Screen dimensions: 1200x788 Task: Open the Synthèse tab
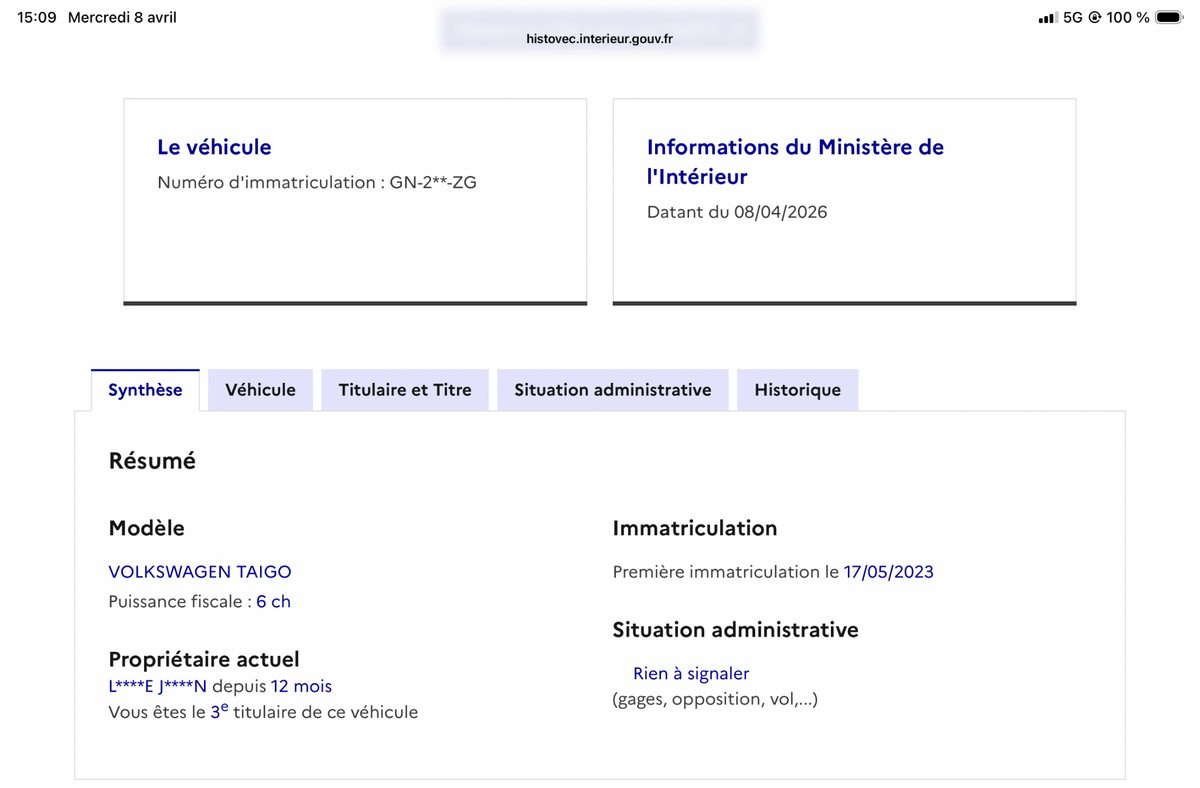click(145, 390)
